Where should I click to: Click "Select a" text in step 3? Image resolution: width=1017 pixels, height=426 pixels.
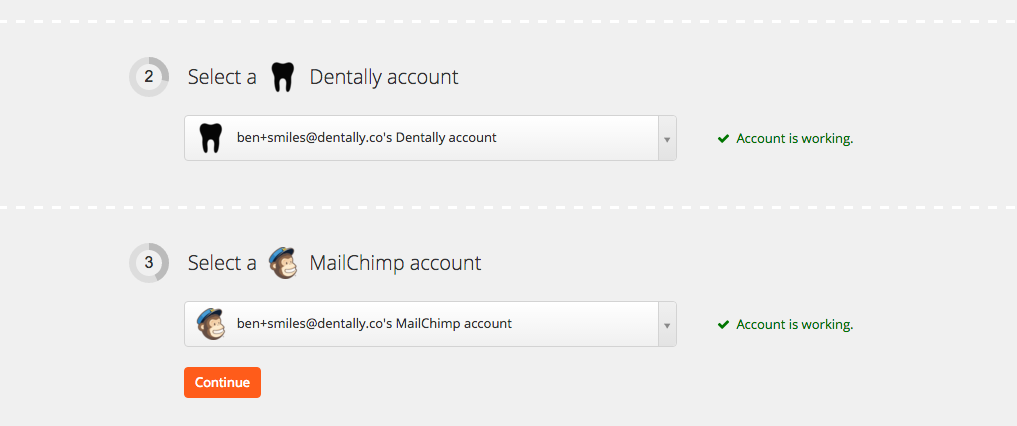pos(222,263)
